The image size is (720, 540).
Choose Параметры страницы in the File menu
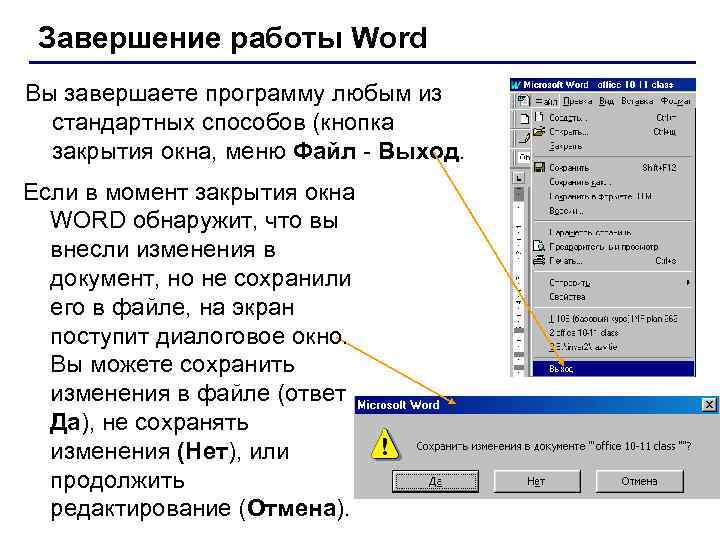click(613, 232)
